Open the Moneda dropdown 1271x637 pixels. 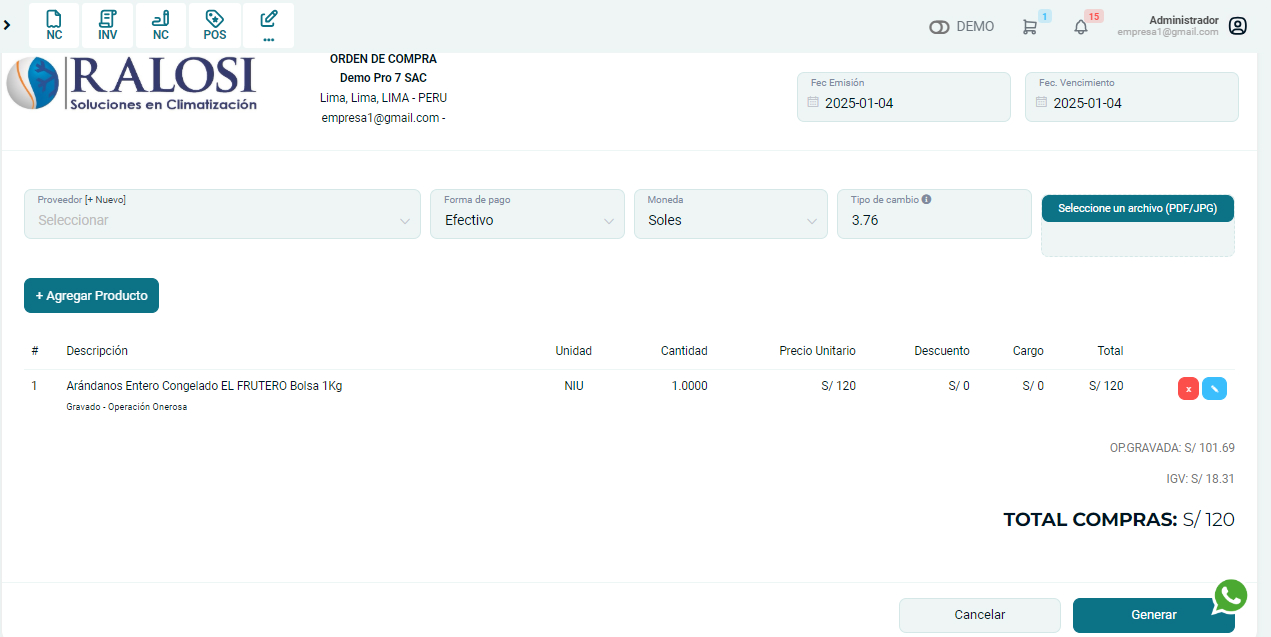(730, 220)
